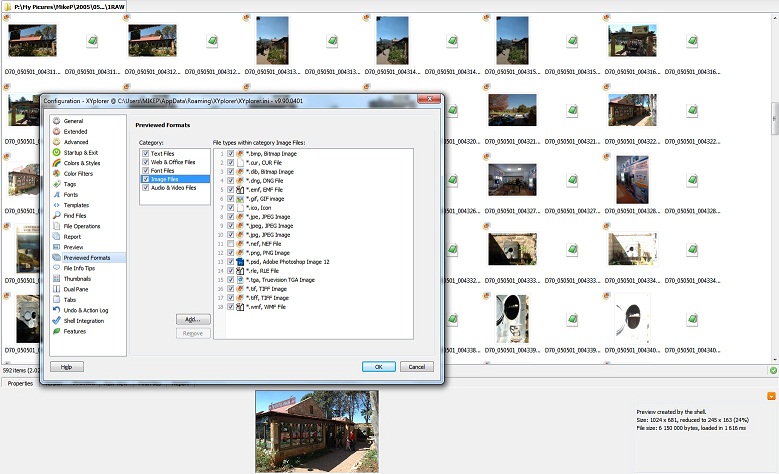Confirm the configuration with OK

(x=378, y=367)
